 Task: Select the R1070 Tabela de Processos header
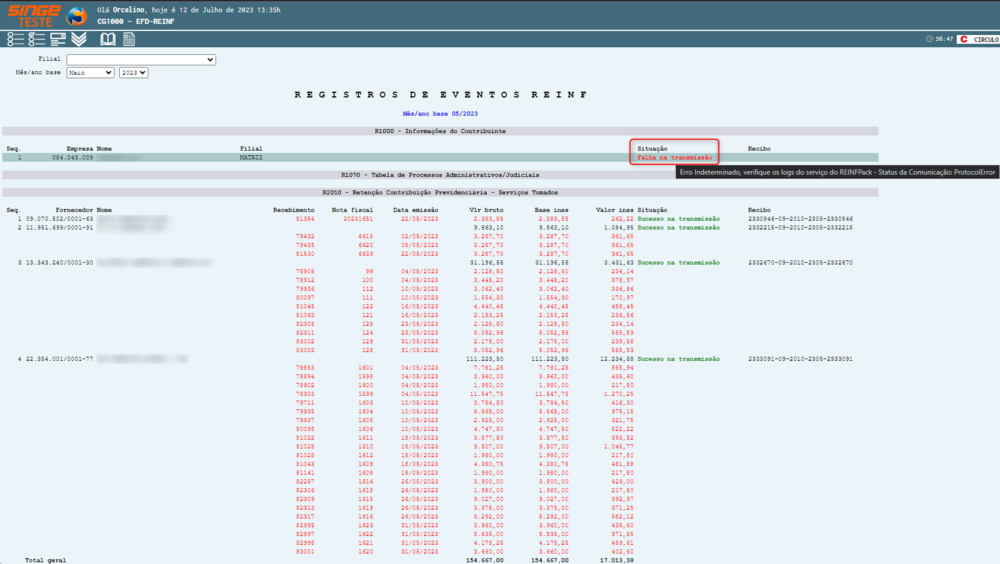click(x=439, y=174)
